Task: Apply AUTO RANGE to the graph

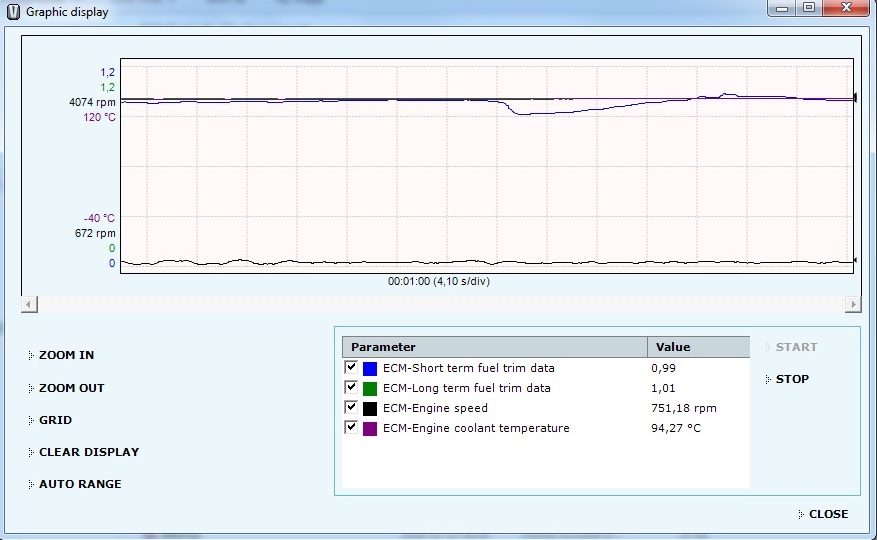Action: [79, 484]
